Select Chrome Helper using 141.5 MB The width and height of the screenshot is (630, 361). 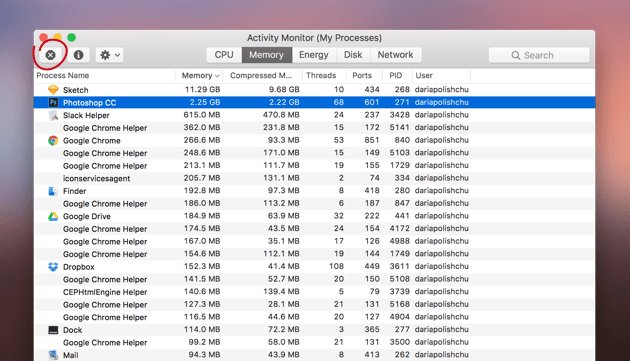[105, 280]
